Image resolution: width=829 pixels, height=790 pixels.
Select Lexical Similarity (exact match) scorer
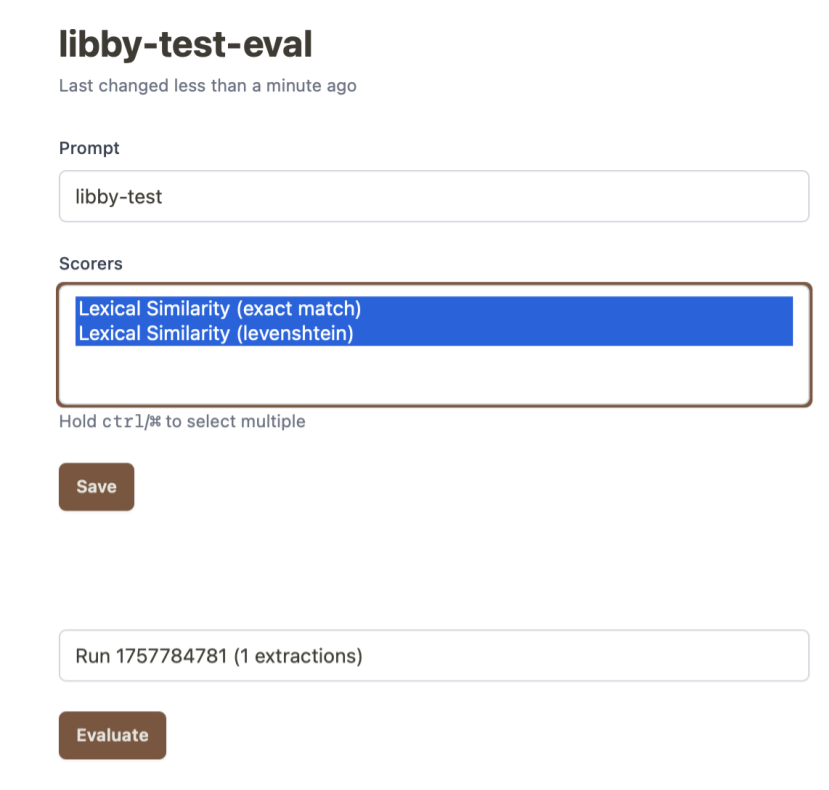(x=219, y=308)
